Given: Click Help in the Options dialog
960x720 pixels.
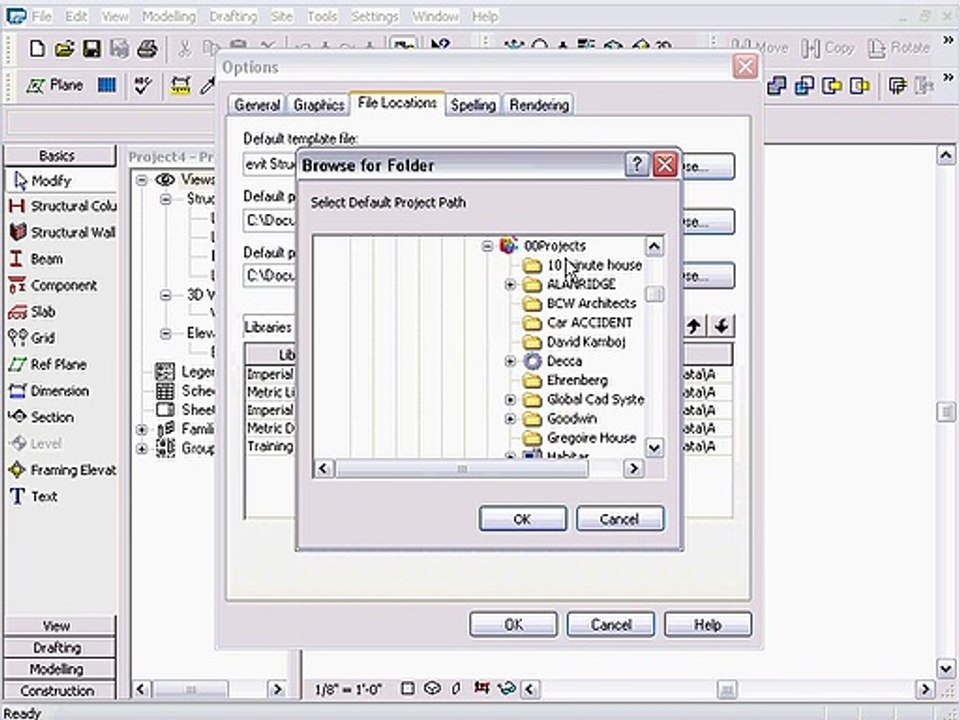Looking at the screenshot, I should pos(708,624).
